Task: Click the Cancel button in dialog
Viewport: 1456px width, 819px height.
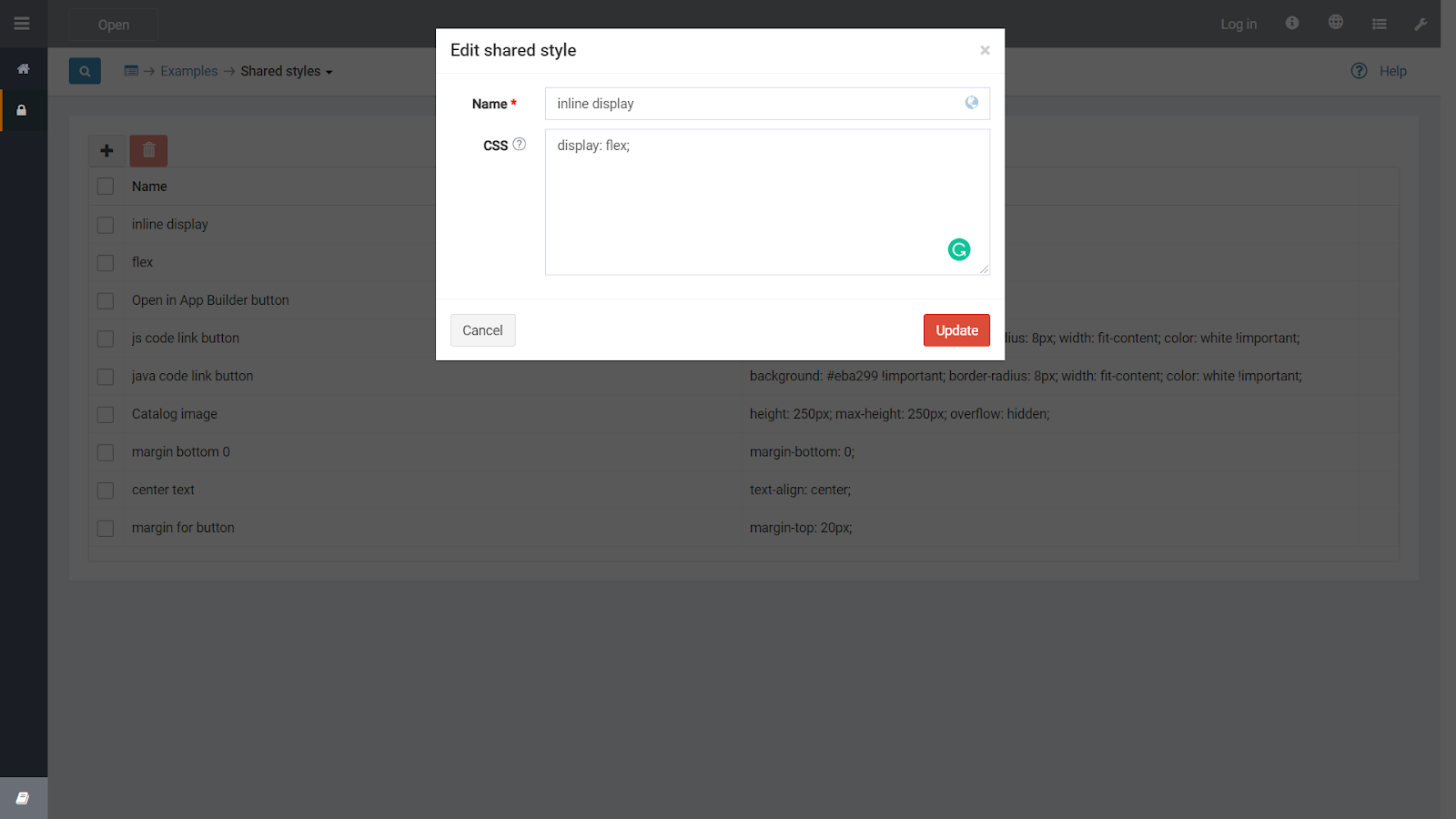Action: tap(482, 330)
